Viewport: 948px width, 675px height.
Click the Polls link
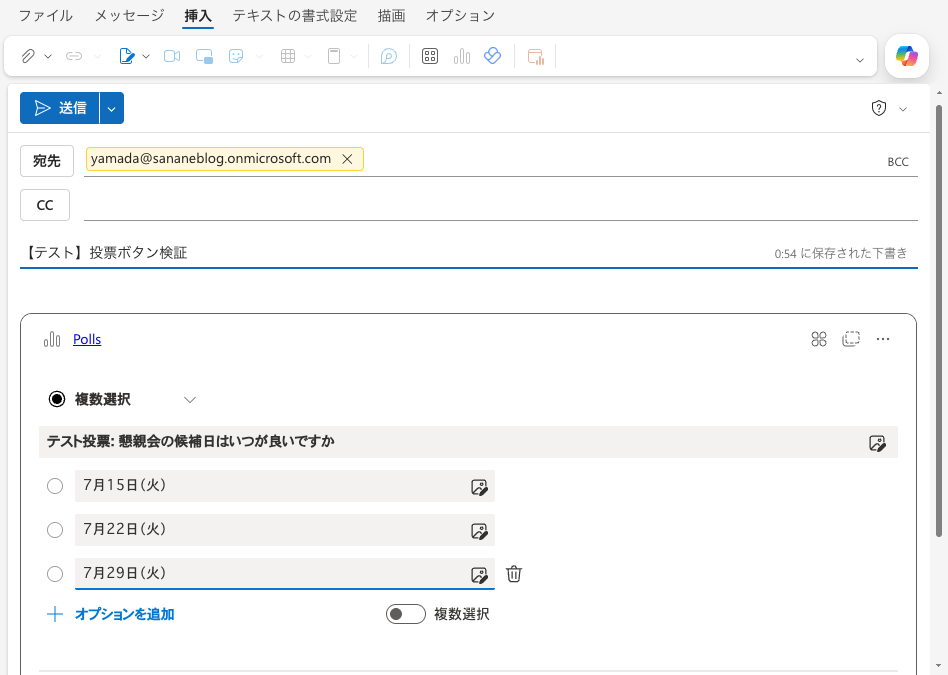click(x=87, y=339)
